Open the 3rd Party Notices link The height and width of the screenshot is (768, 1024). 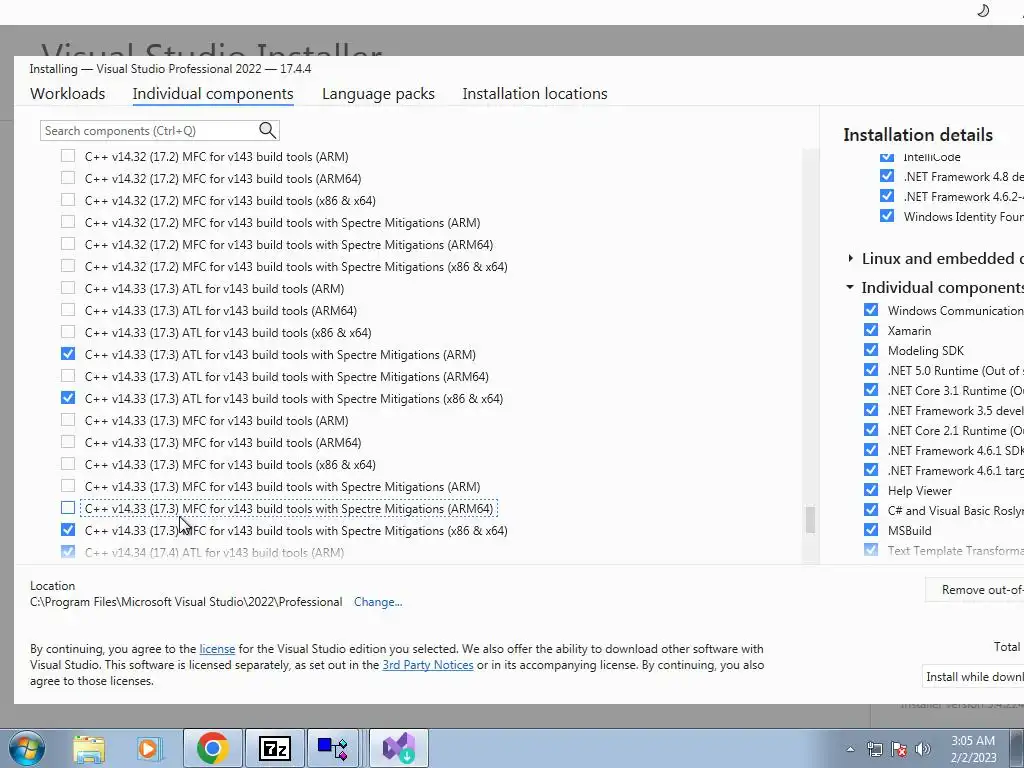tap(428, 665)
